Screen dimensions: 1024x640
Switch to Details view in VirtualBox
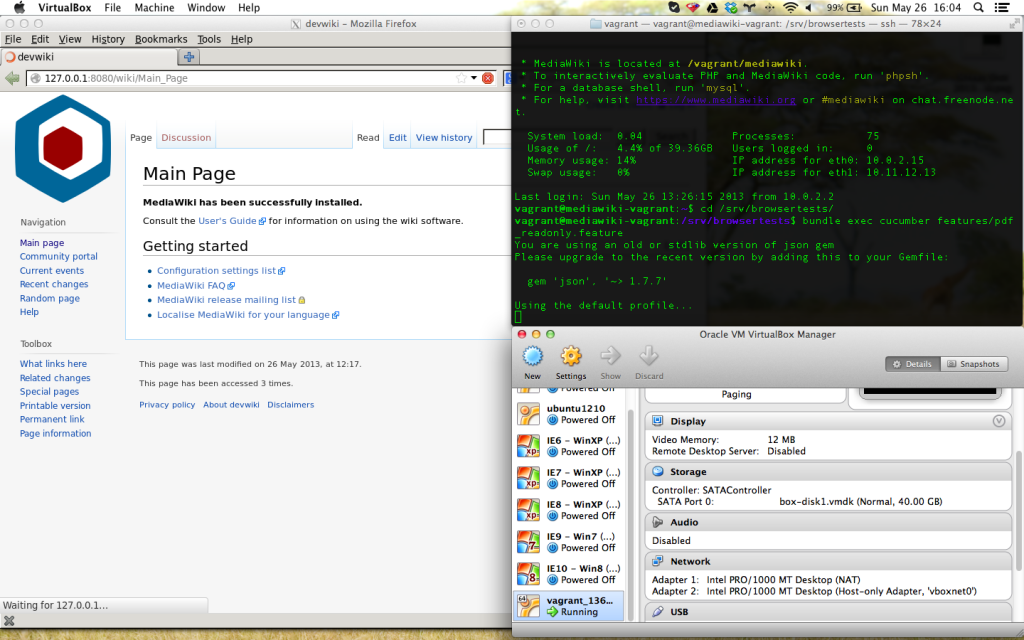pos(911,364)
